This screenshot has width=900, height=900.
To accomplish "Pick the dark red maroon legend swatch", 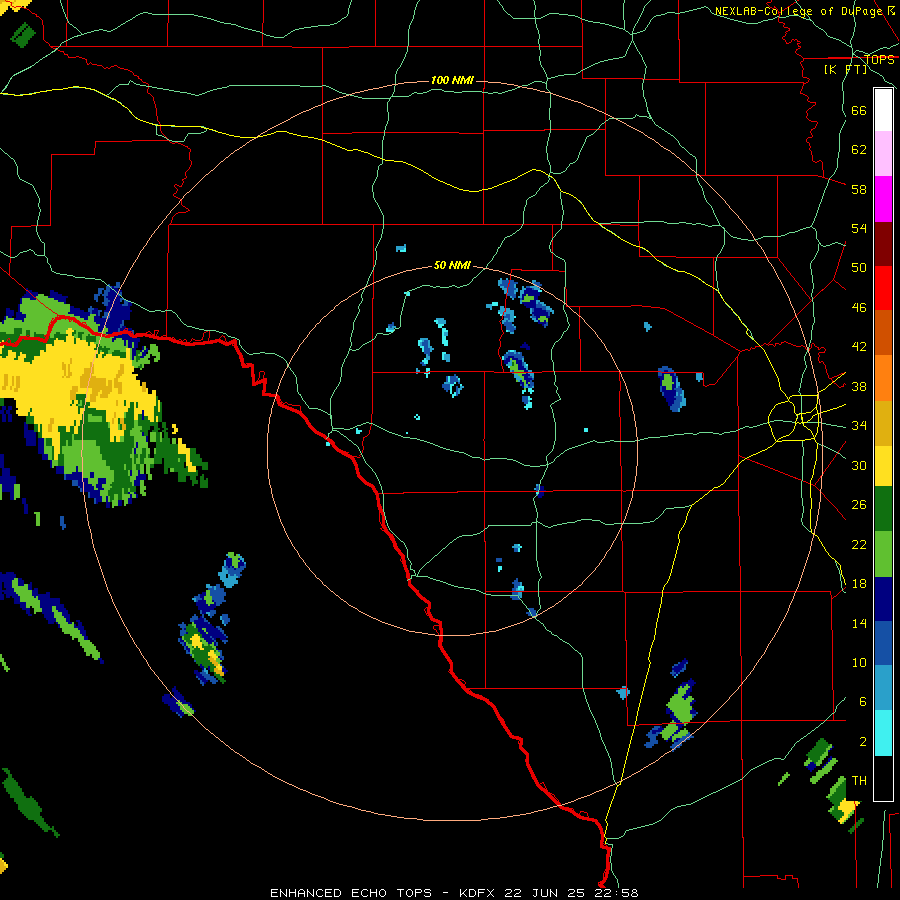I will (883, 244).
